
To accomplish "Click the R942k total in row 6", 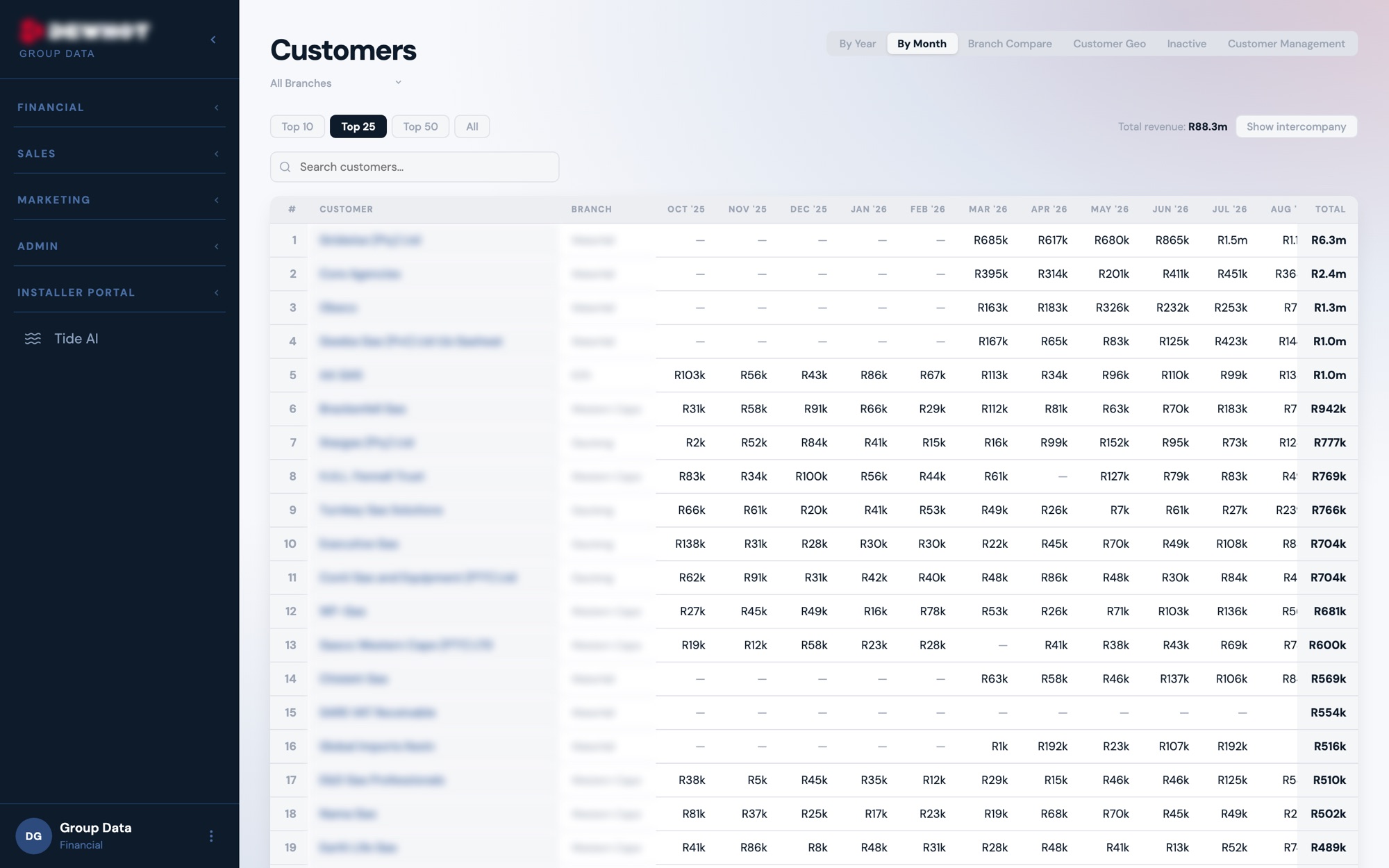I will [1328, 409].
